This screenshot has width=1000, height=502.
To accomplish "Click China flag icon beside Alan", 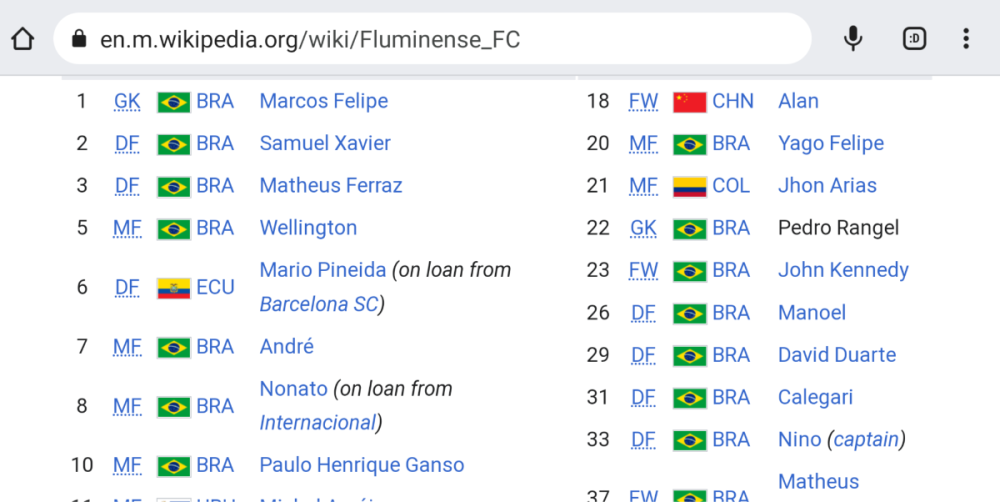I will coord(689,101).
